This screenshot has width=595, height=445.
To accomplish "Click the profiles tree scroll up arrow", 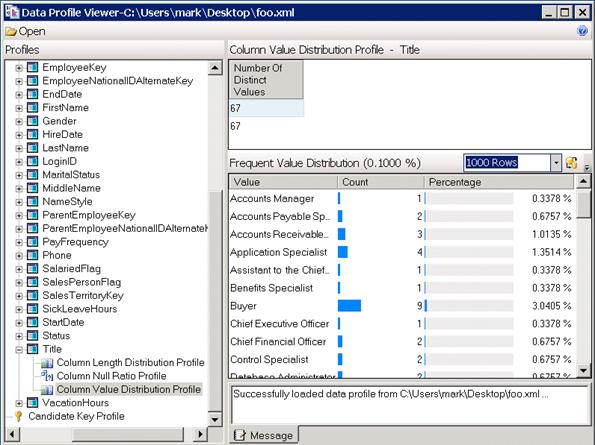I will click(x=215, y=68).
